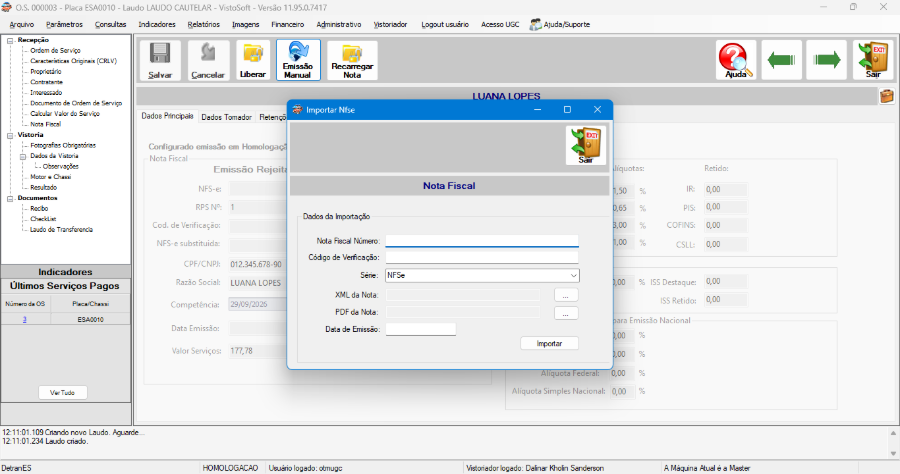The width and height of the screenshot is (900, 474).
Task: Select Documento de Ordem de Serviço
Action: pyautogui.click(x=76, y=103)
